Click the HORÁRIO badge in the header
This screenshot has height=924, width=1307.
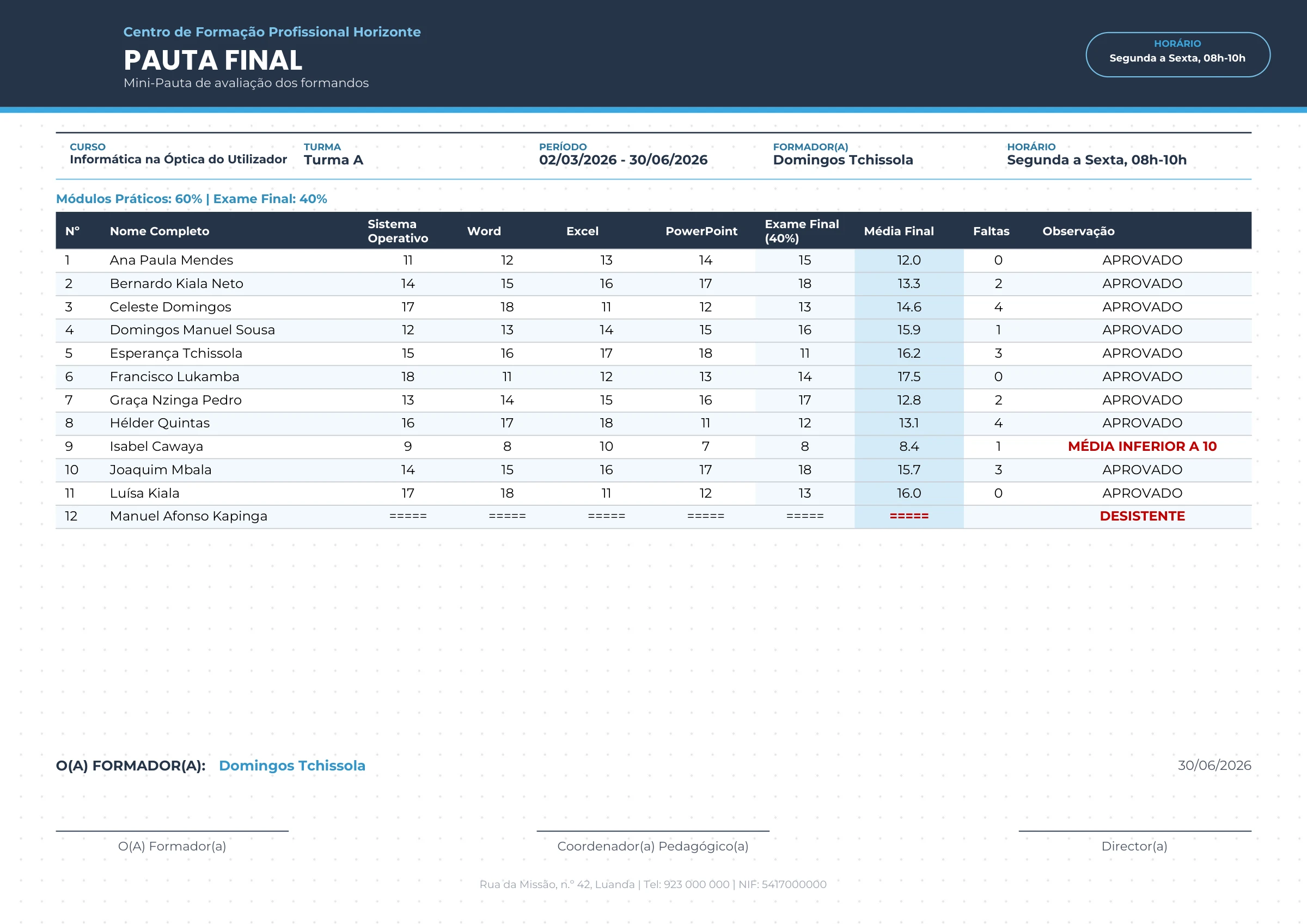1177,54
